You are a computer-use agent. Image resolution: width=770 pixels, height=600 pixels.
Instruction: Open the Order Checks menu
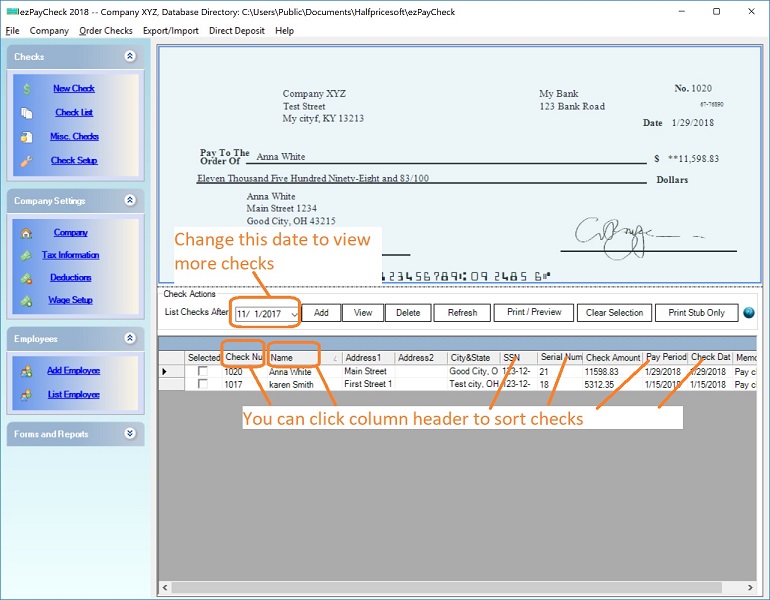106,30
